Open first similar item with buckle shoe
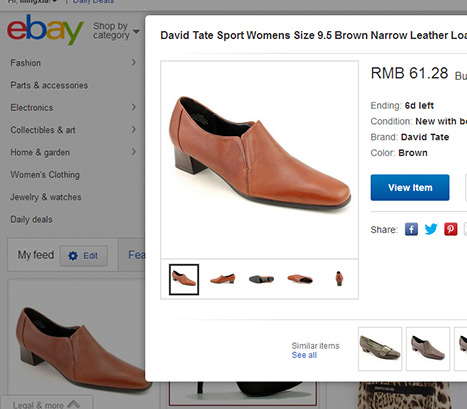 [x=380, y=349]
